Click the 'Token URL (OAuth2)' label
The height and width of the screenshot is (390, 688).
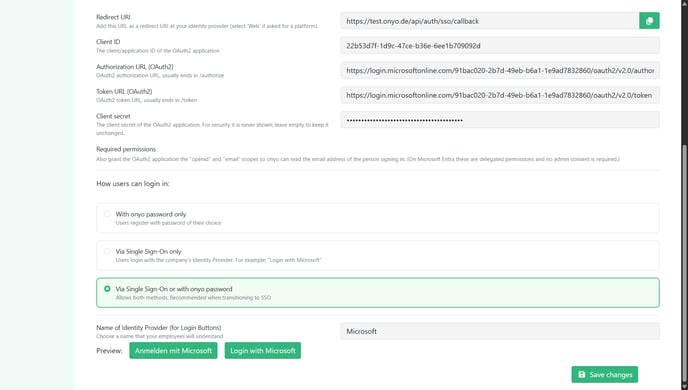tap(124, 91)
